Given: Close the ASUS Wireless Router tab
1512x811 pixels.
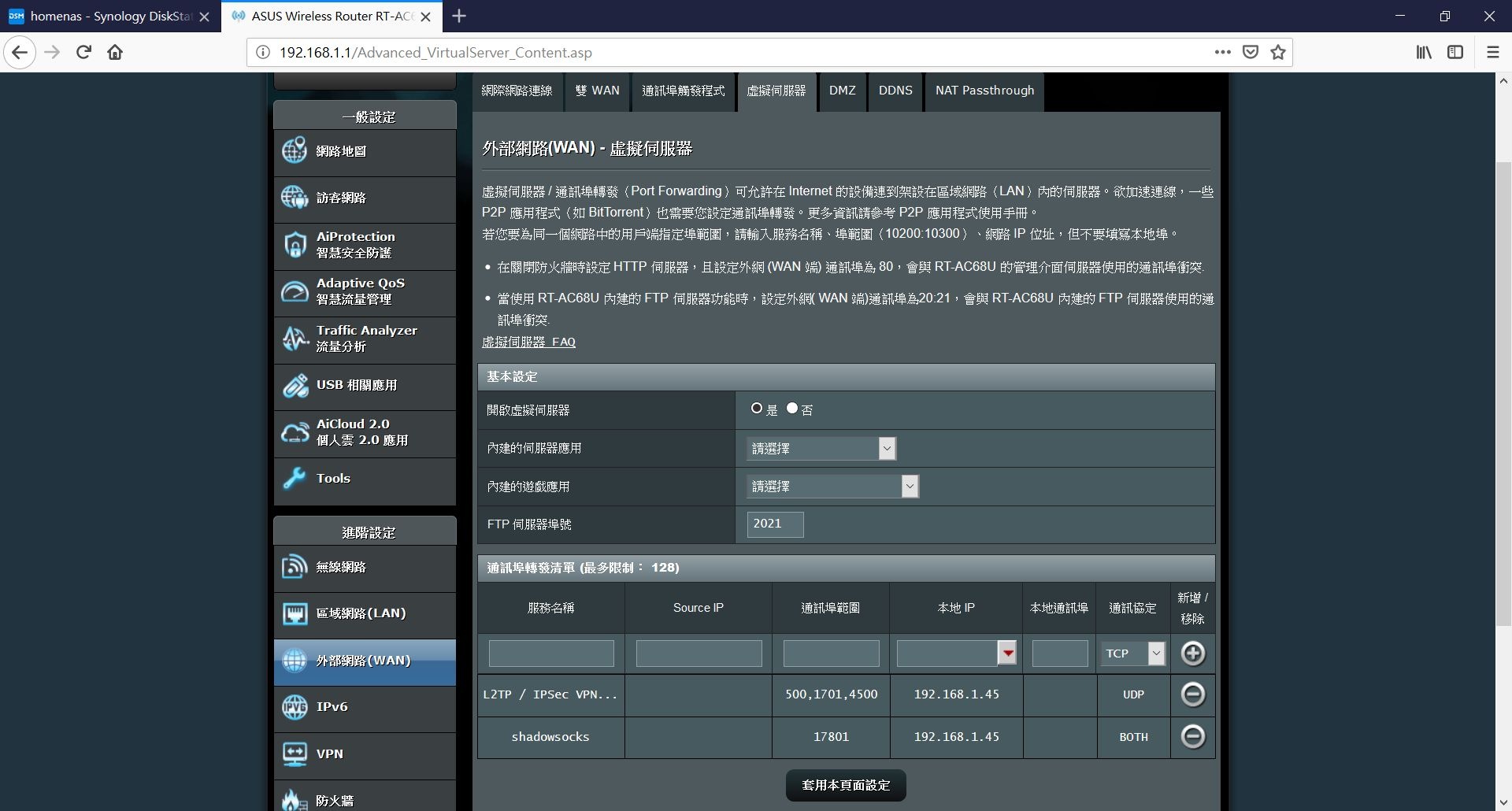Looking at the screenshot, I should click(426, 17).
